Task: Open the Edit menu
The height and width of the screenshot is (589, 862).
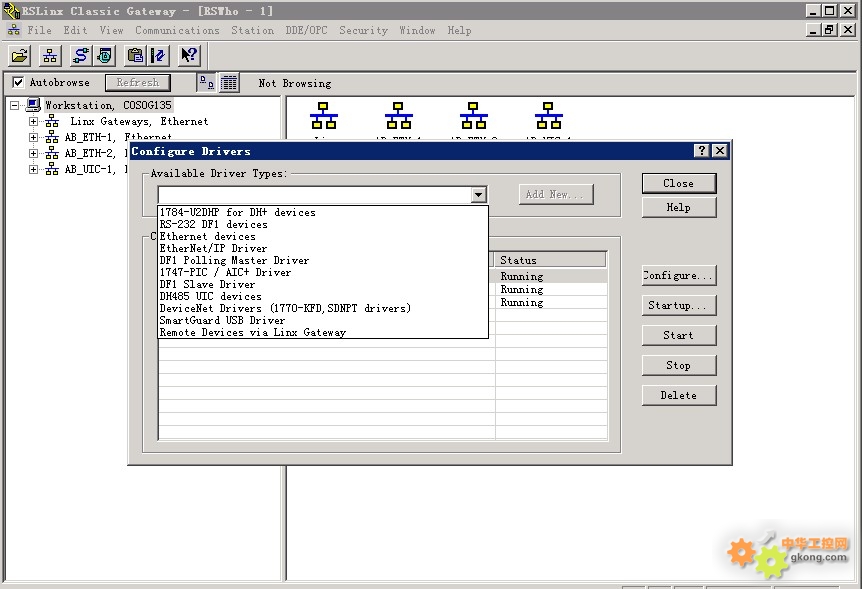Action: tap(75, 30)
